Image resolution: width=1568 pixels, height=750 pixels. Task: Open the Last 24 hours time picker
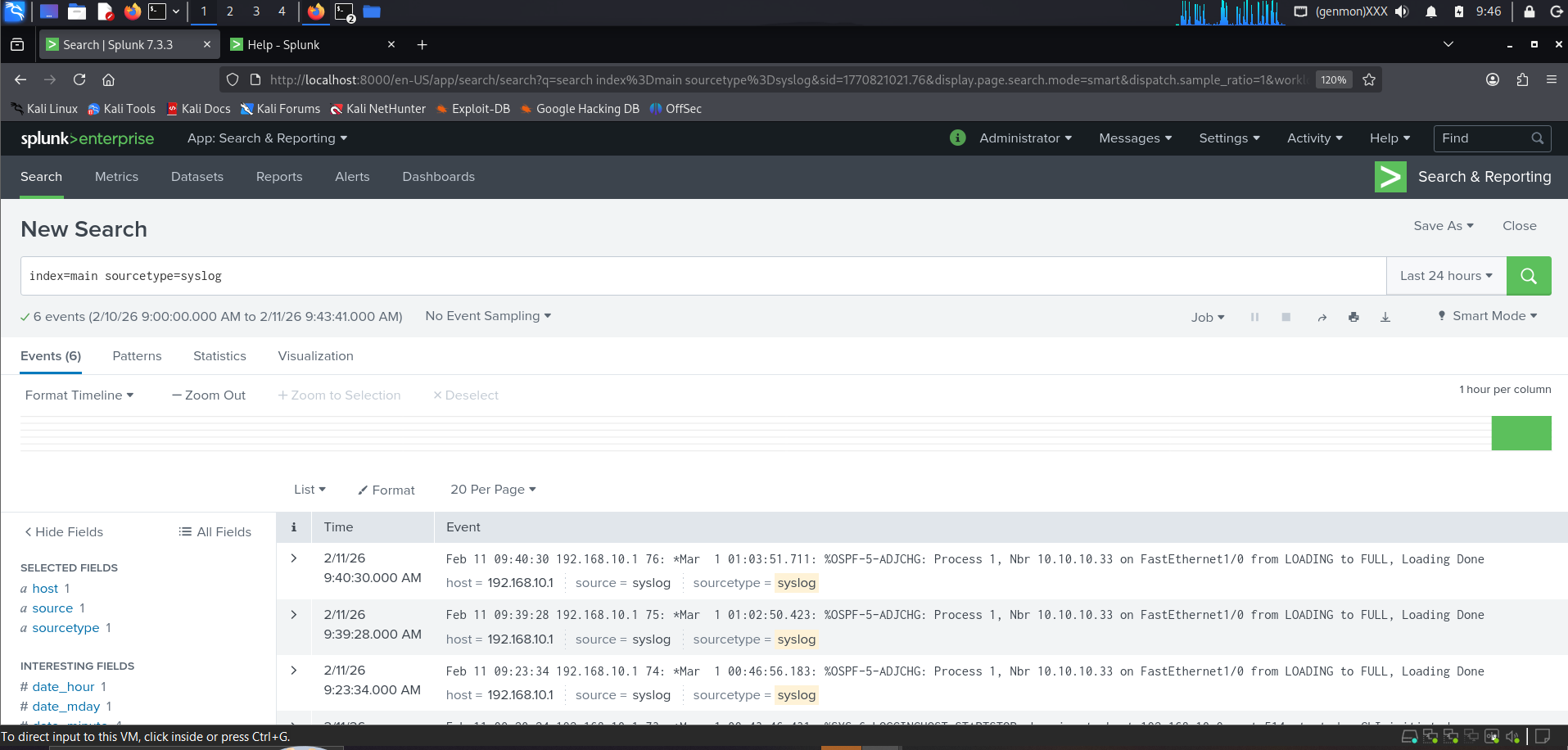1445,275
